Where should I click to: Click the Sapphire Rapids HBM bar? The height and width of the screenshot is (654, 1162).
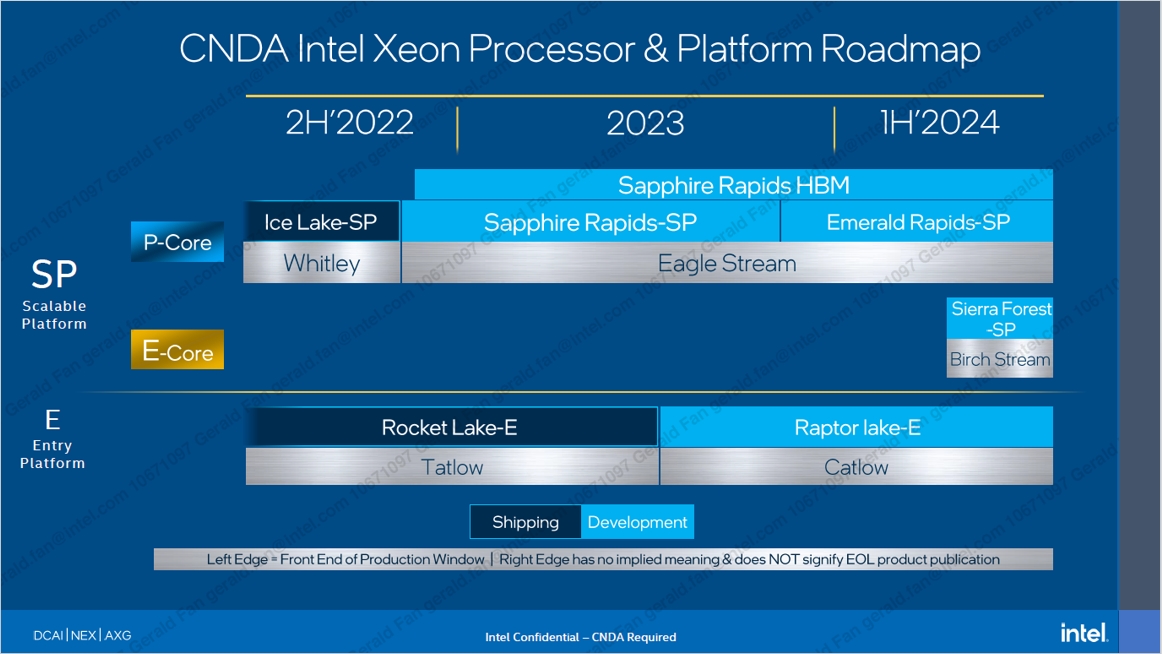(734, 184)
